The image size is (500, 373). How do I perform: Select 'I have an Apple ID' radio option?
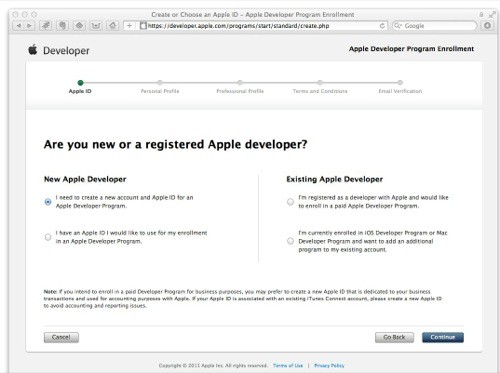click(x=48, y=237)
